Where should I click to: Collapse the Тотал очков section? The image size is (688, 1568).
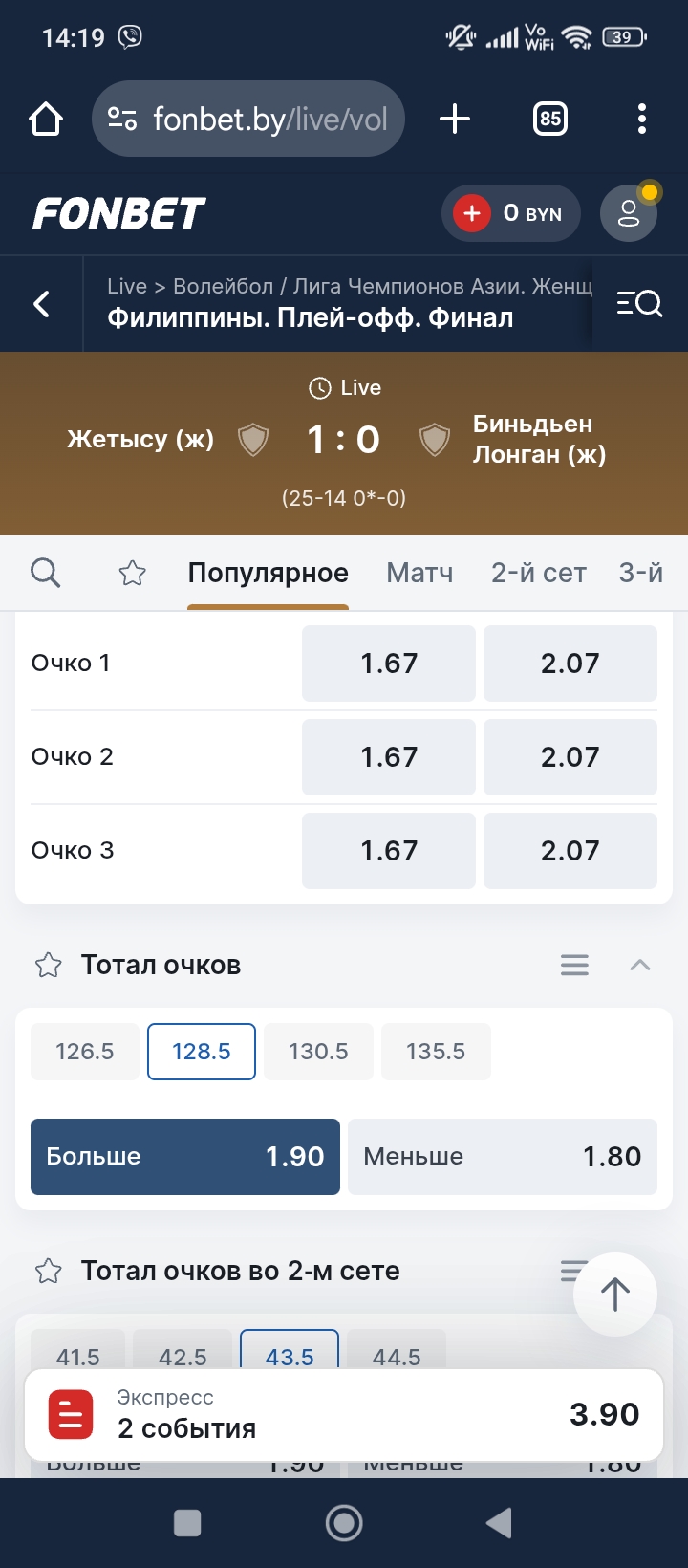coord(640,966)
